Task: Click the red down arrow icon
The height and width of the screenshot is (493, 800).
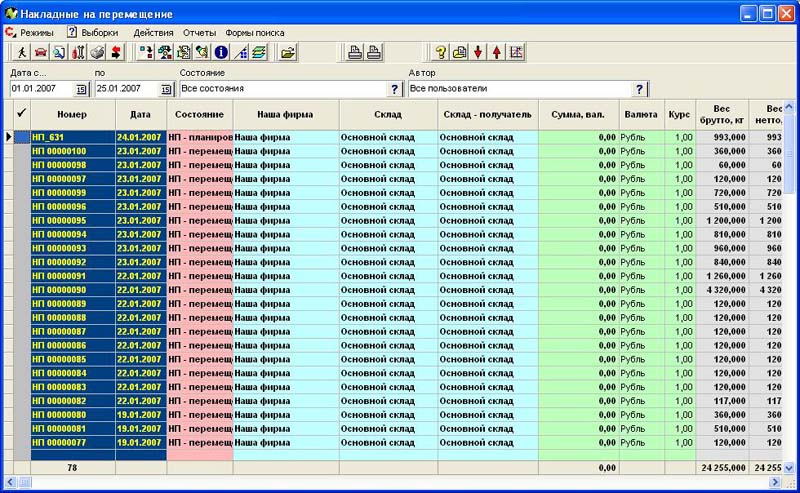Action: (x=478, y=53)
